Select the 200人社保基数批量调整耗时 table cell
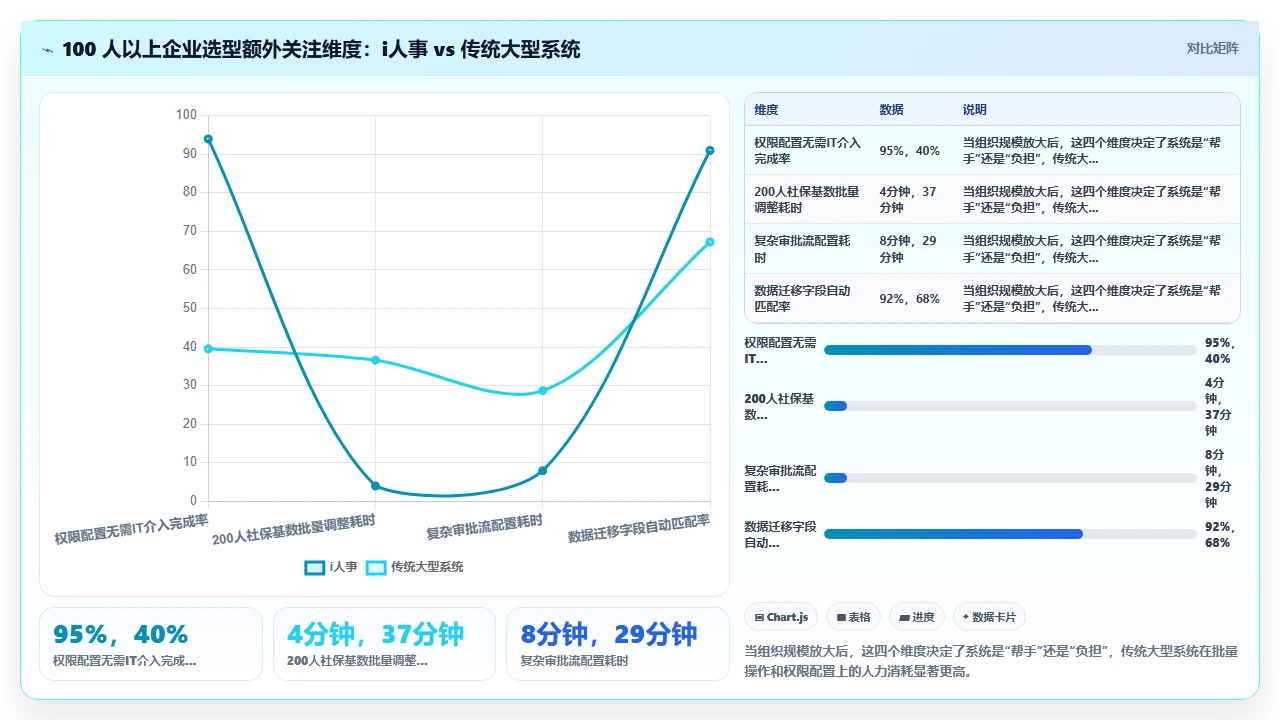The image size is (1280, 720). point(807,200)
